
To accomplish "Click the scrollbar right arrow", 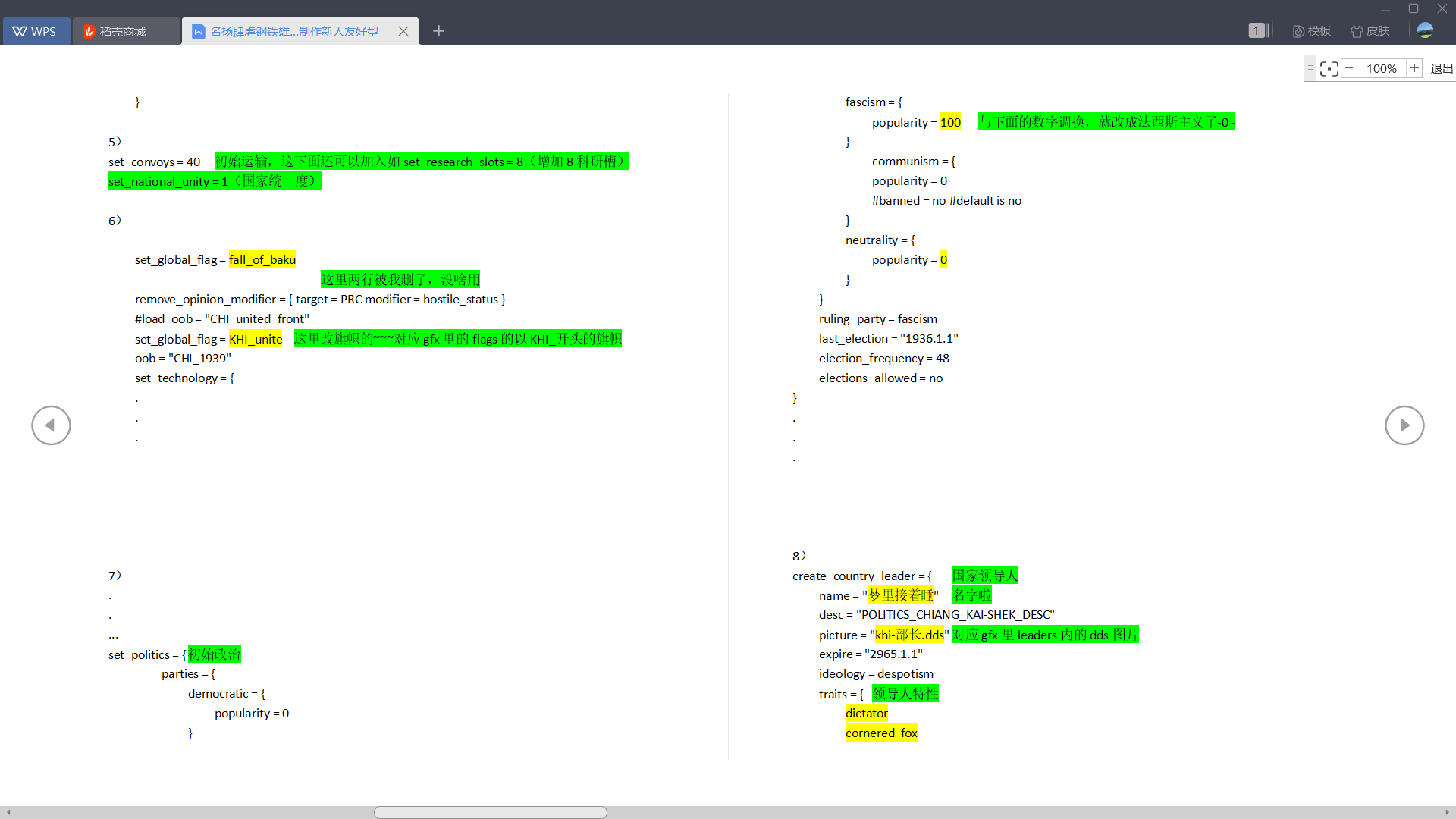I will (1447, 812).
